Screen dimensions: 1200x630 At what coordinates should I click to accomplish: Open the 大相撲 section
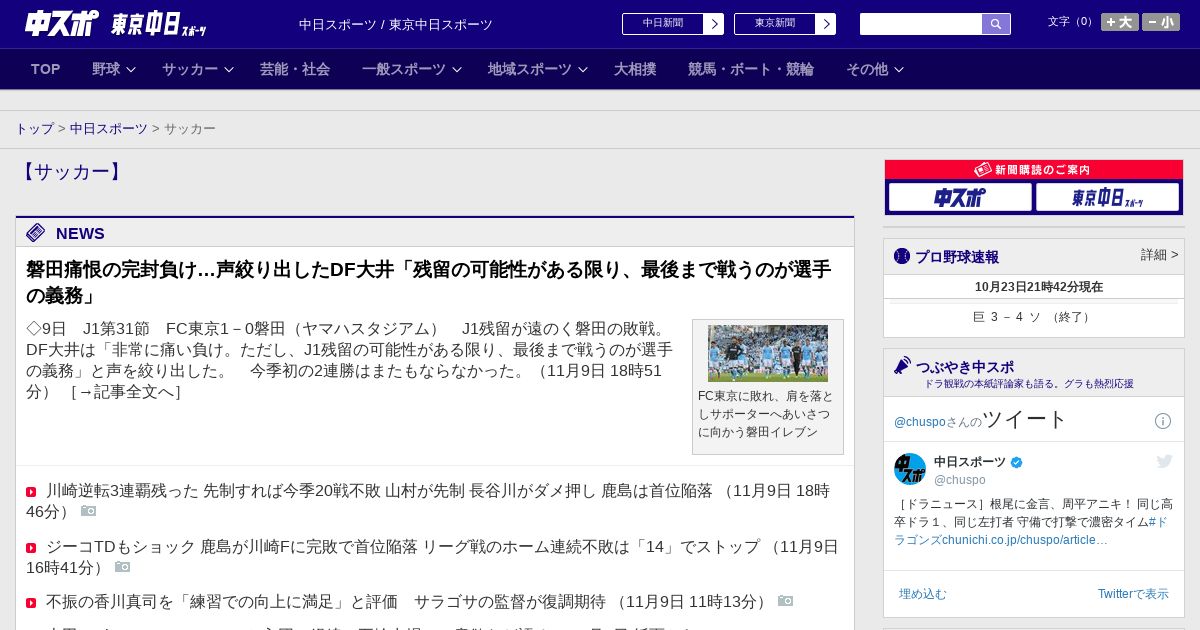click(x=635, y=69)
